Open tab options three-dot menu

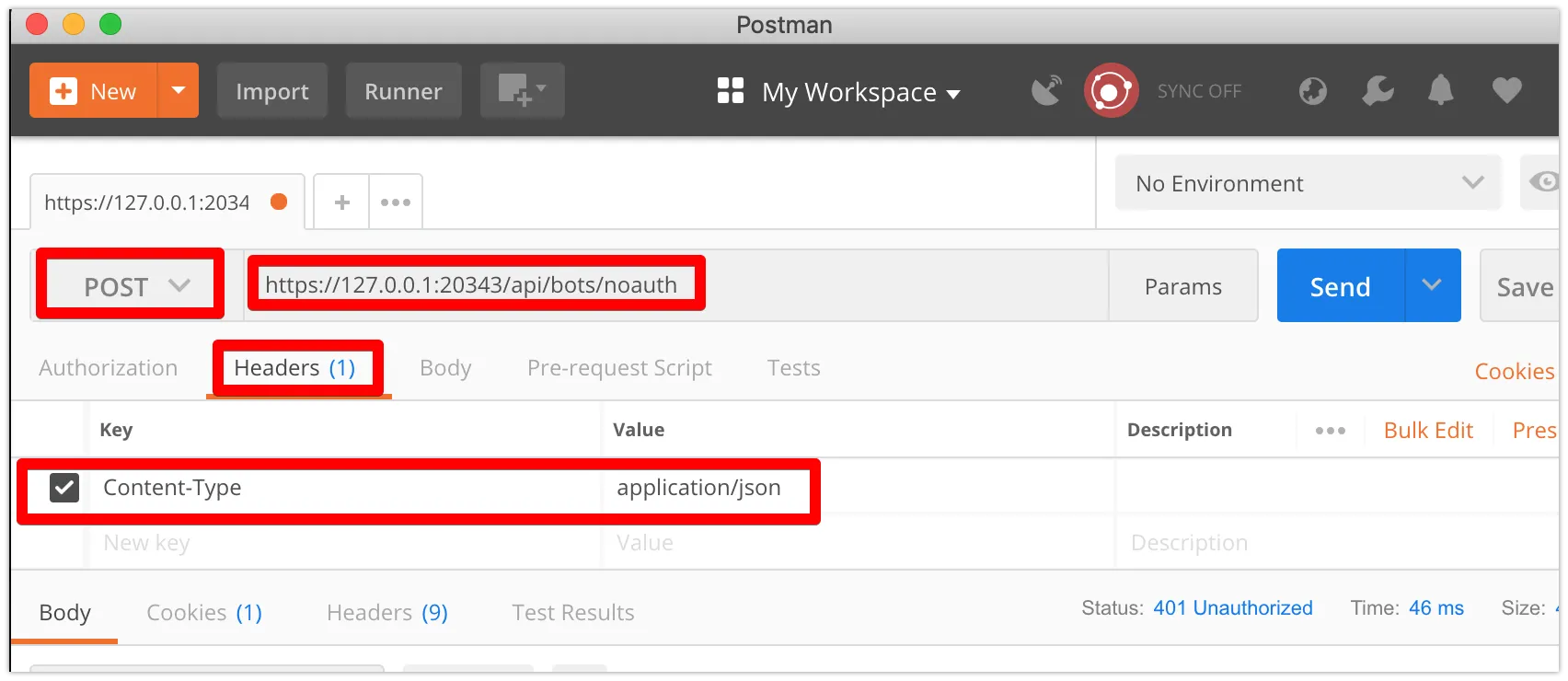396,202
